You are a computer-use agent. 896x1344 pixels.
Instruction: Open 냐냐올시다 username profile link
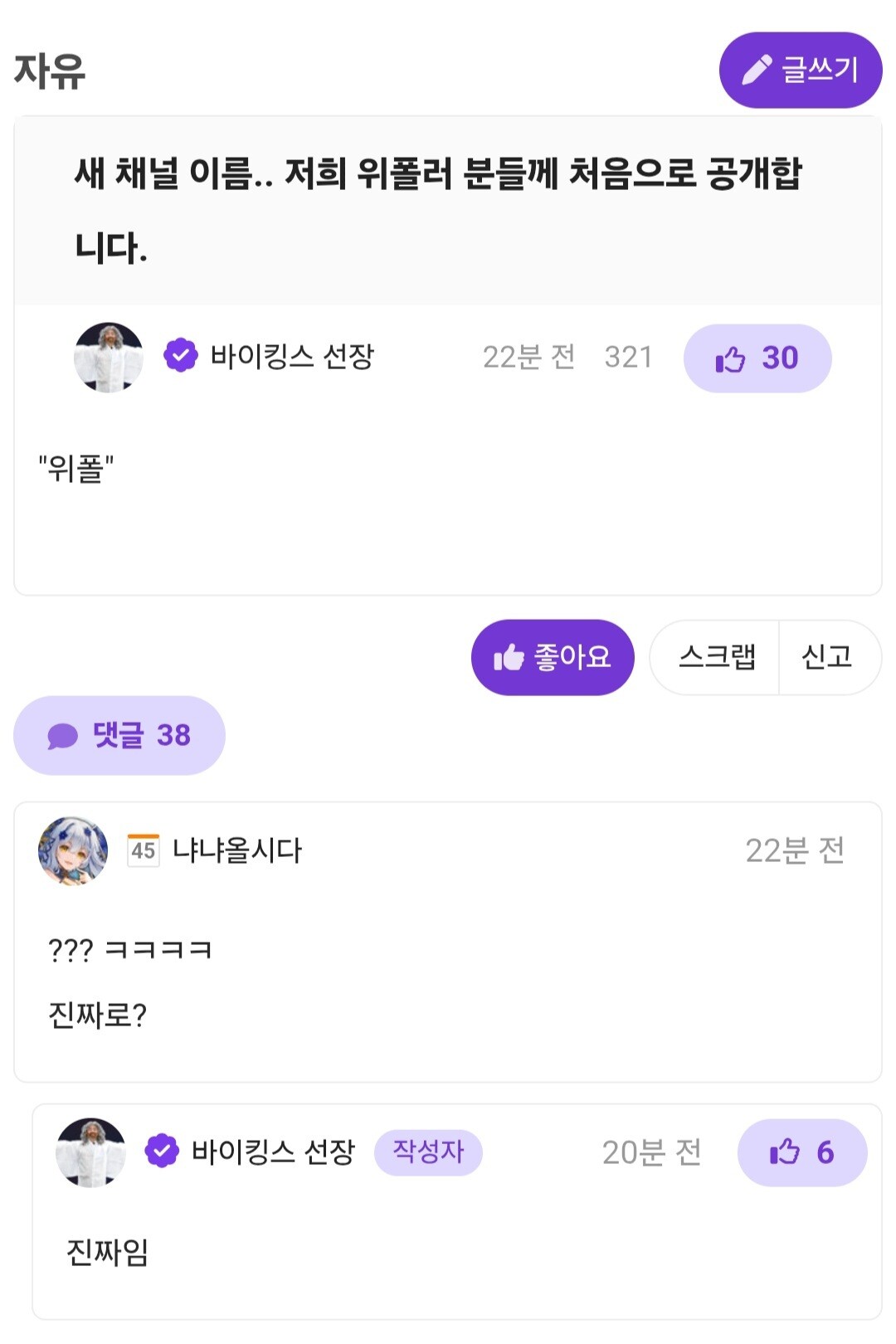point(237,850)
